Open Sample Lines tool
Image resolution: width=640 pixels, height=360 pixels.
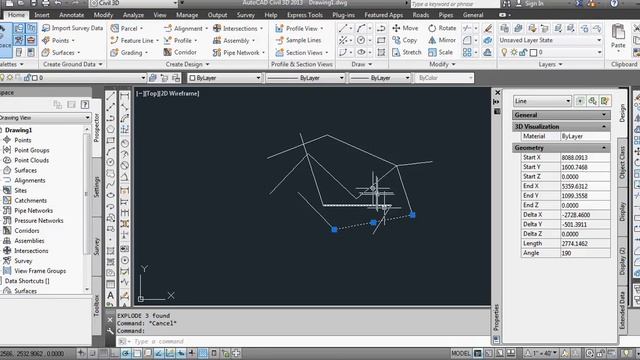pos(298,40)
